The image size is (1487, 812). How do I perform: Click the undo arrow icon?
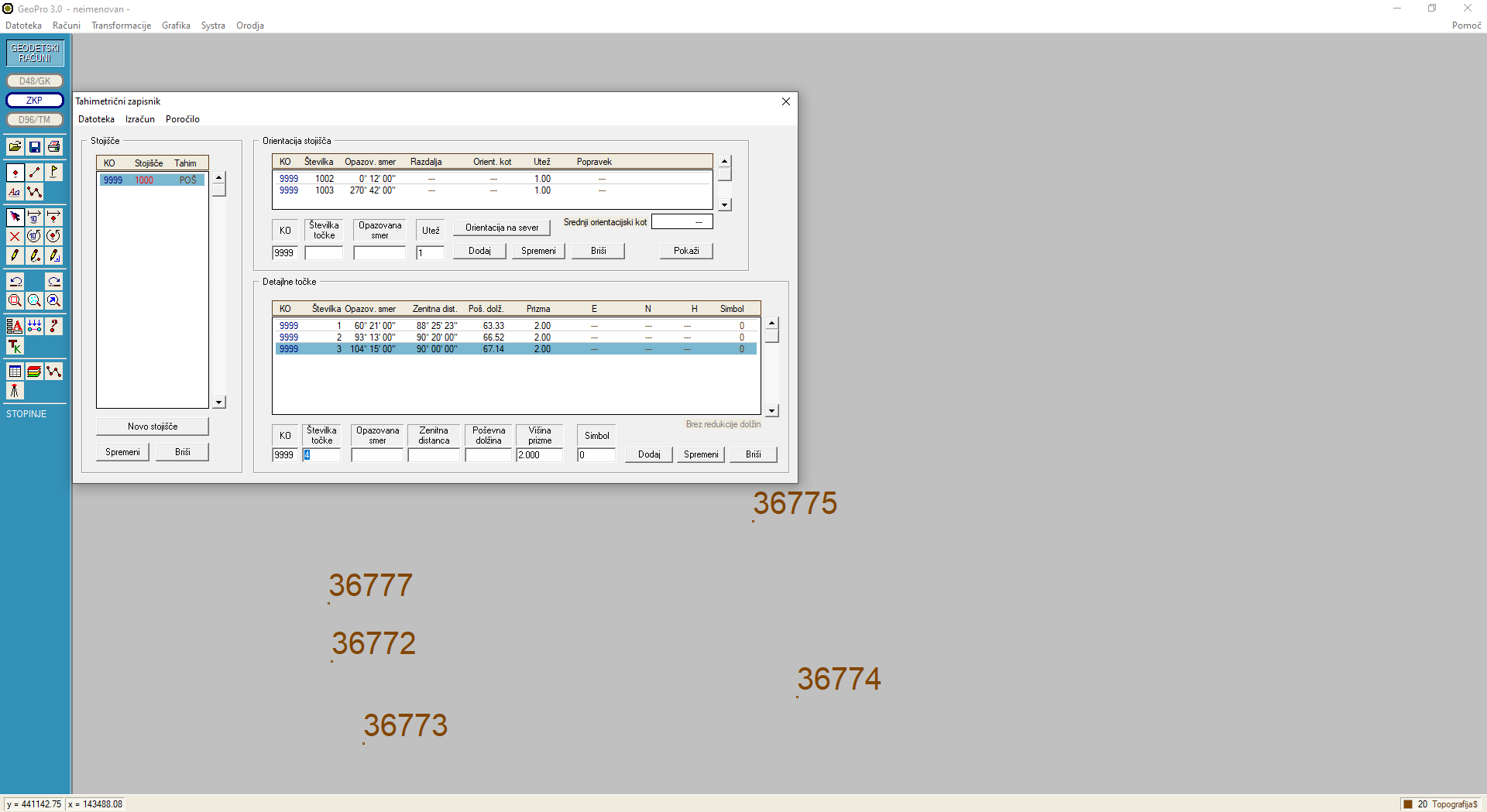pos(15,282)
